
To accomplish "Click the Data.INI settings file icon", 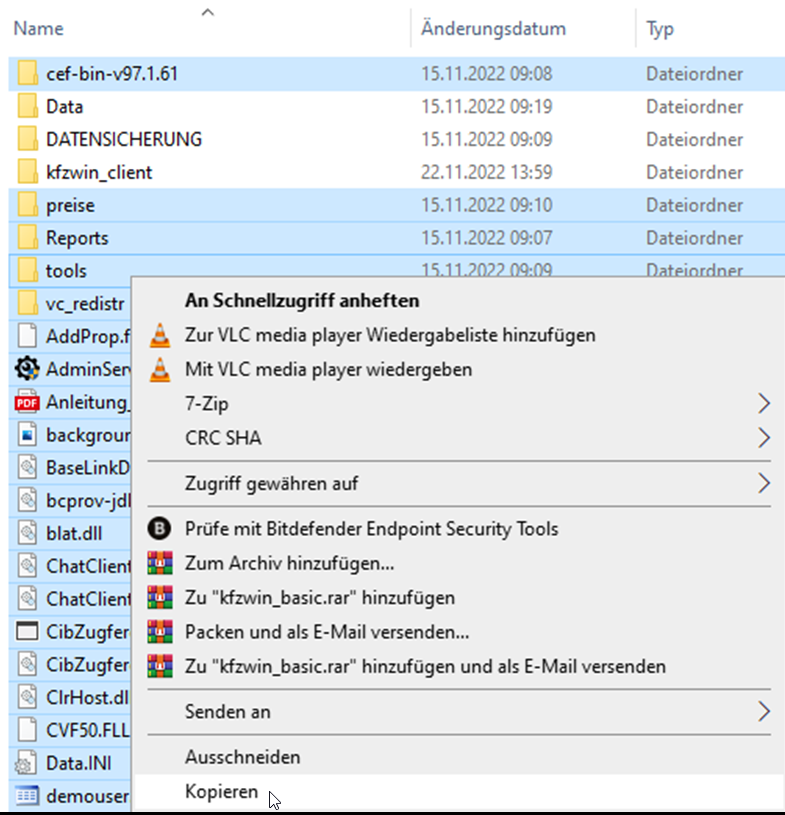I will (26, 763).
